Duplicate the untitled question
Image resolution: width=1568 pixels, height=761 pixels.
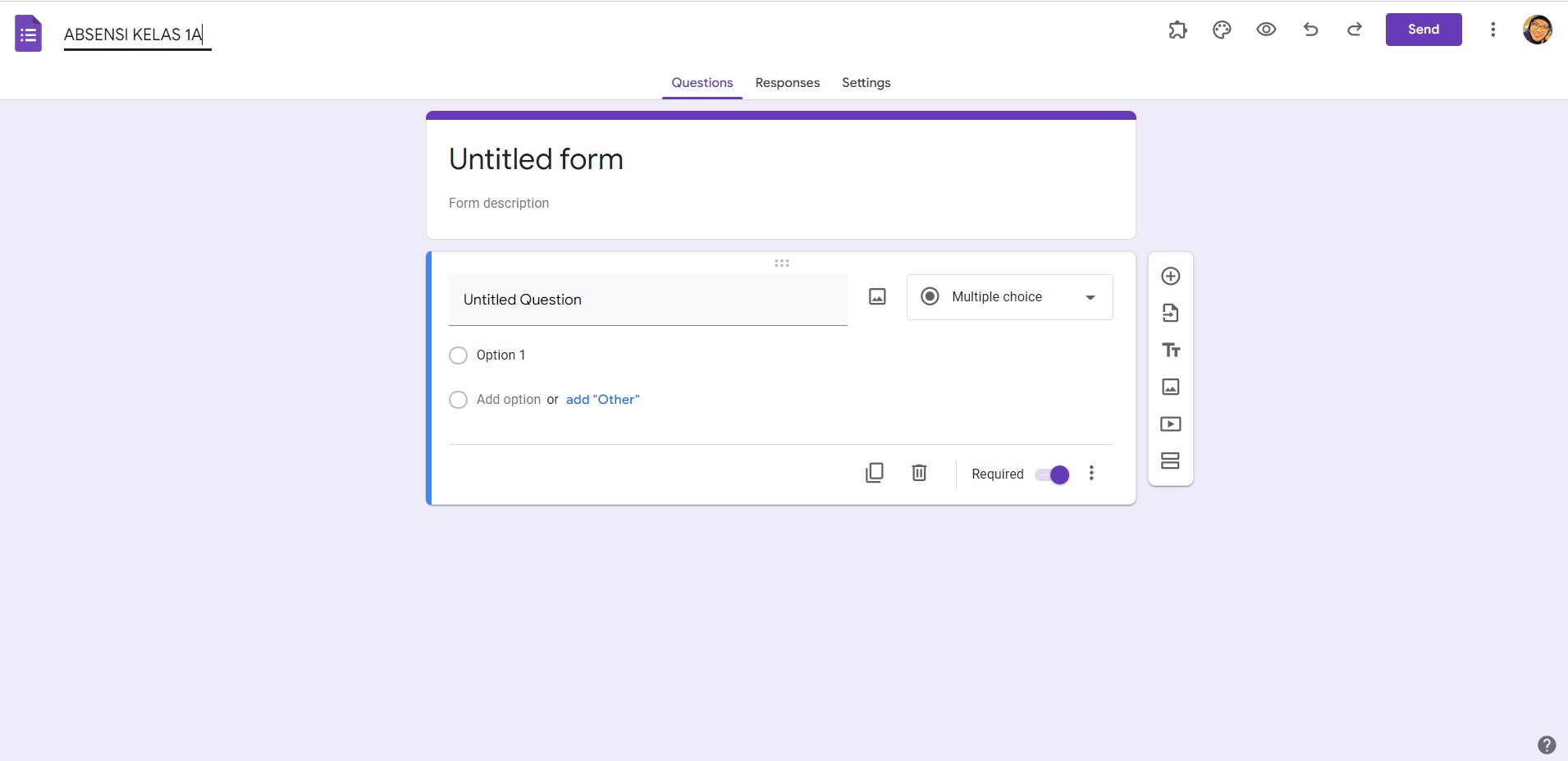[x=875, y=473]
